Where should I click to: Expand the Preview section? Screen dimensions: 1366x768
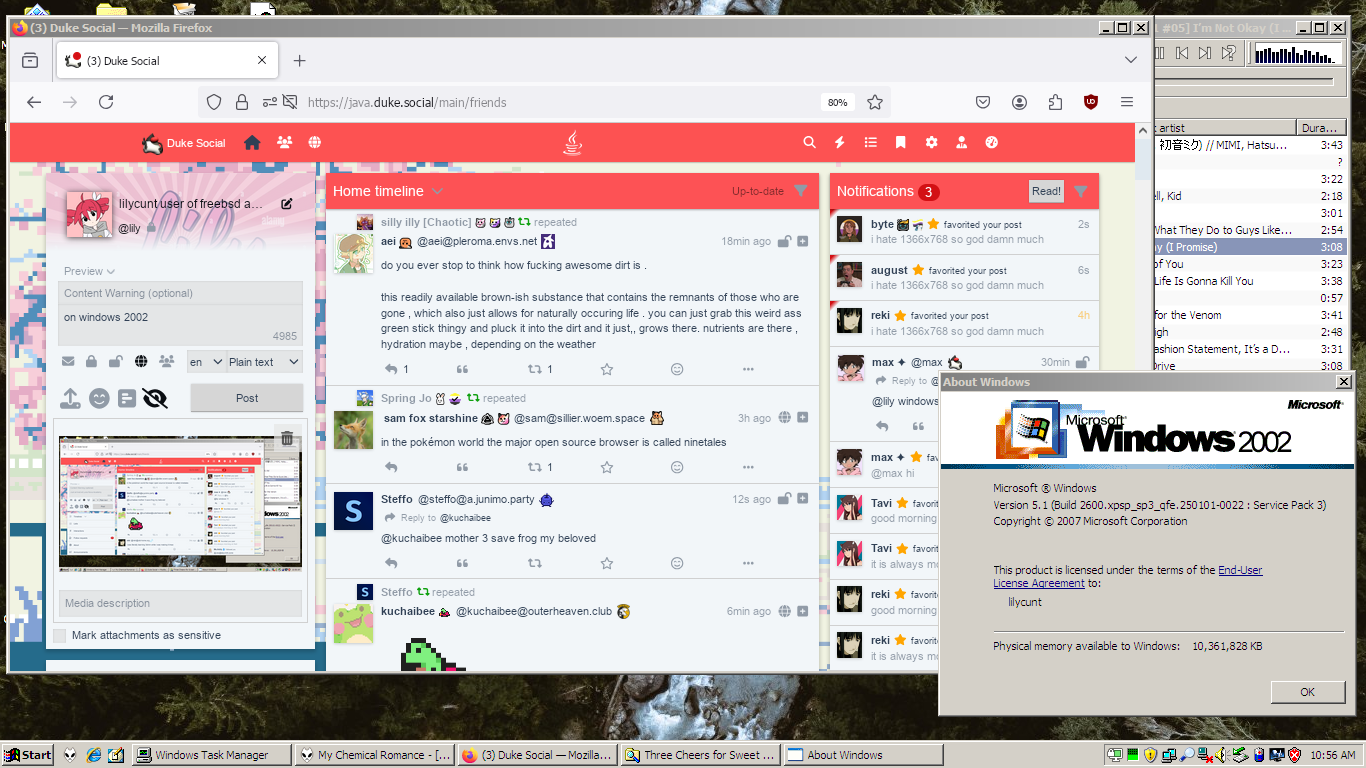(89, 271)
